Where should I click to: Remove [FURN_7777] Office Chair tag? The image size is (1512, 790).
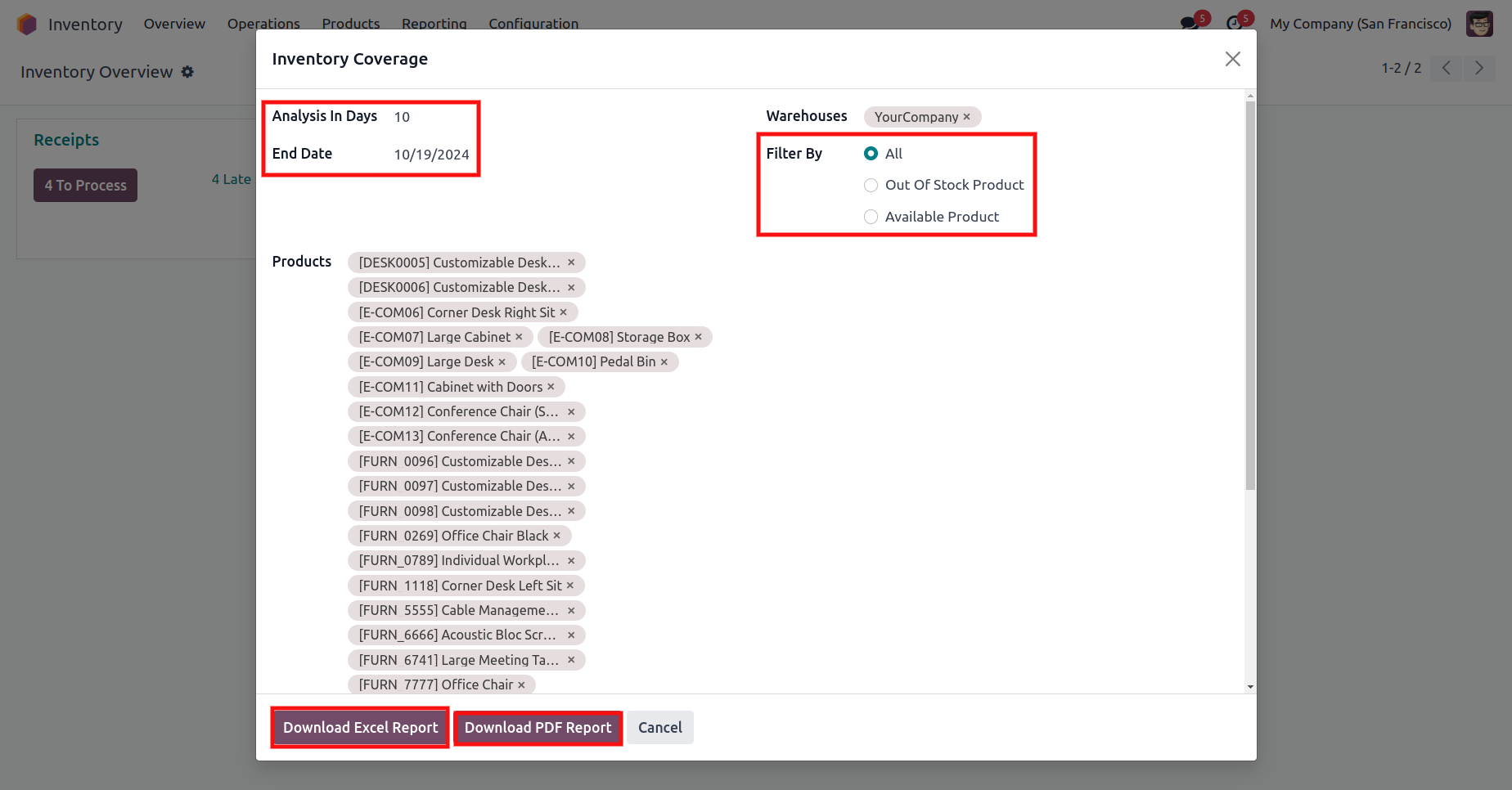(x=521, y=685)
